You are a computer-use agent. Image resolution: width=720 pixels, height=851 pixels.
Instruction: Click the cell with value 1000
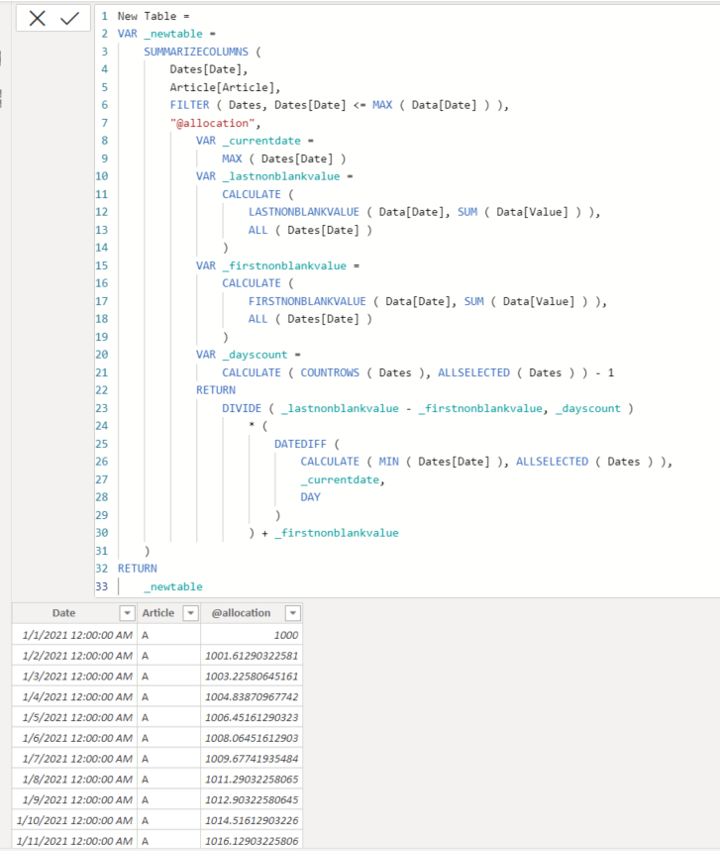coord(251,635)
